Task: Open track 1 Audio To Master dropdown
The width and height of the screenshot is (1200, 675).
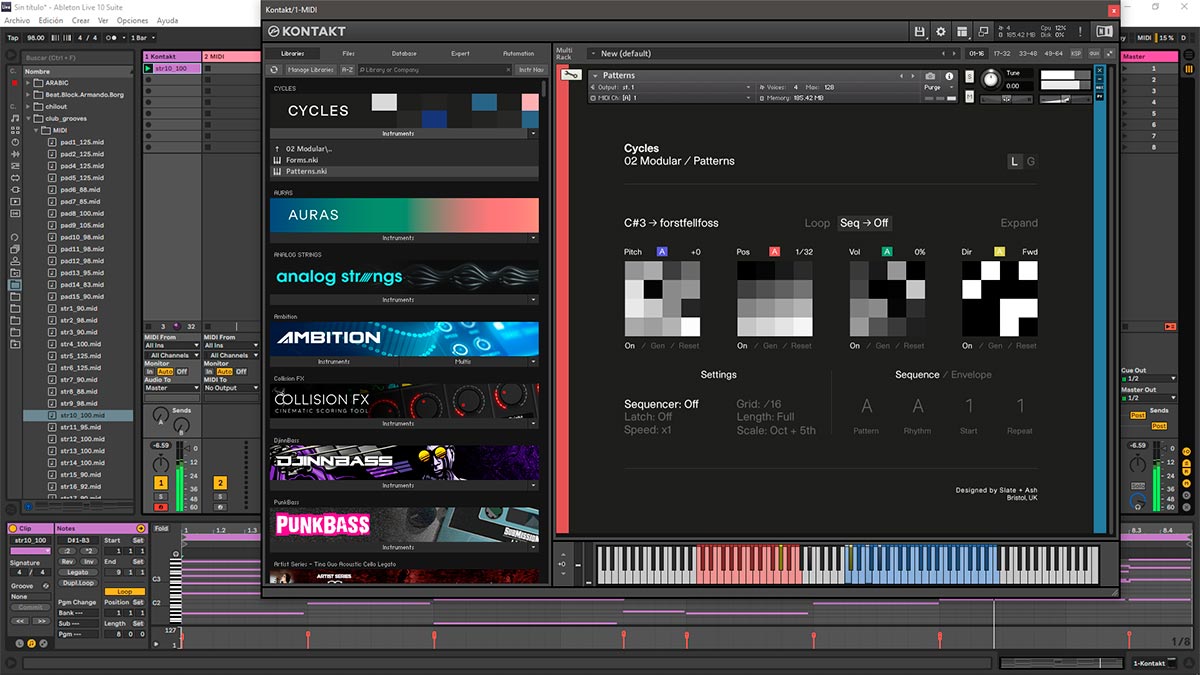Action: click(x=172, y=388)
